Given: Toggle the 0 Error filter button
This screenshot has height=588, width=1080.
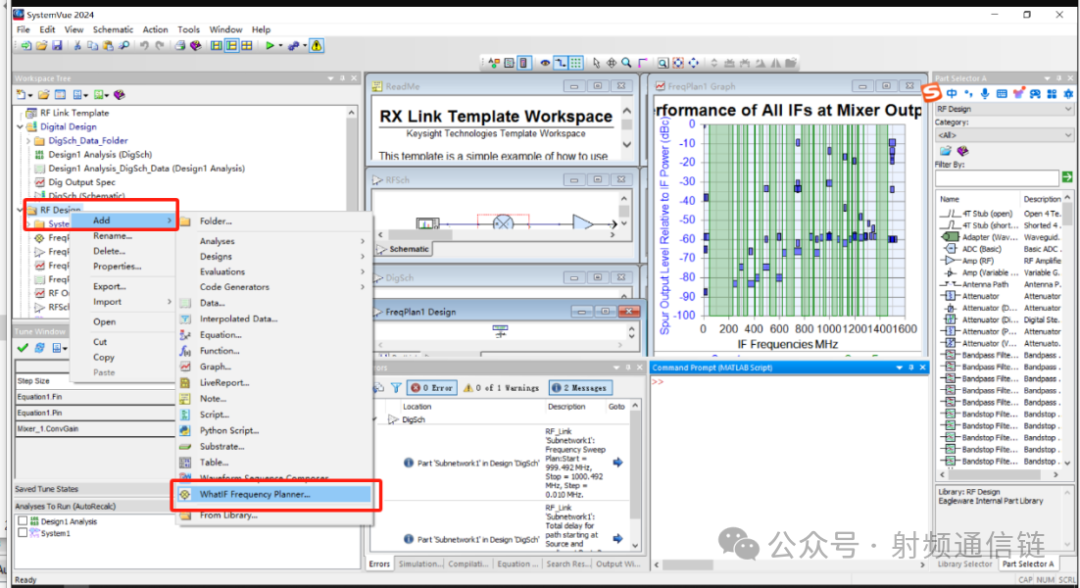Looking at the screenshot, I should point(432,388).
